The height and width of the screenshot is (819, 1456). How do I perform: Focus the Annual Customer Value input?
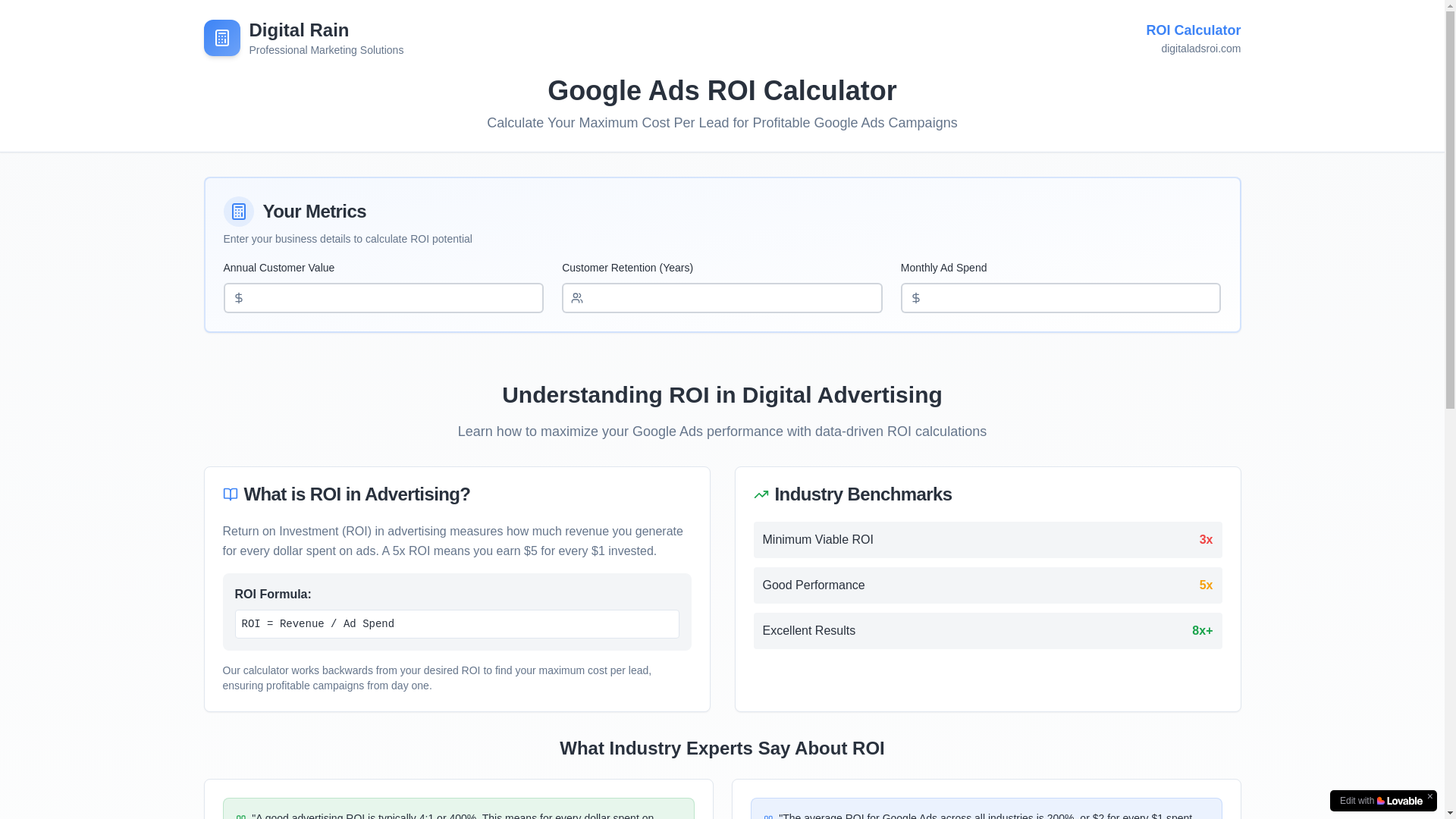coord(383,298)
